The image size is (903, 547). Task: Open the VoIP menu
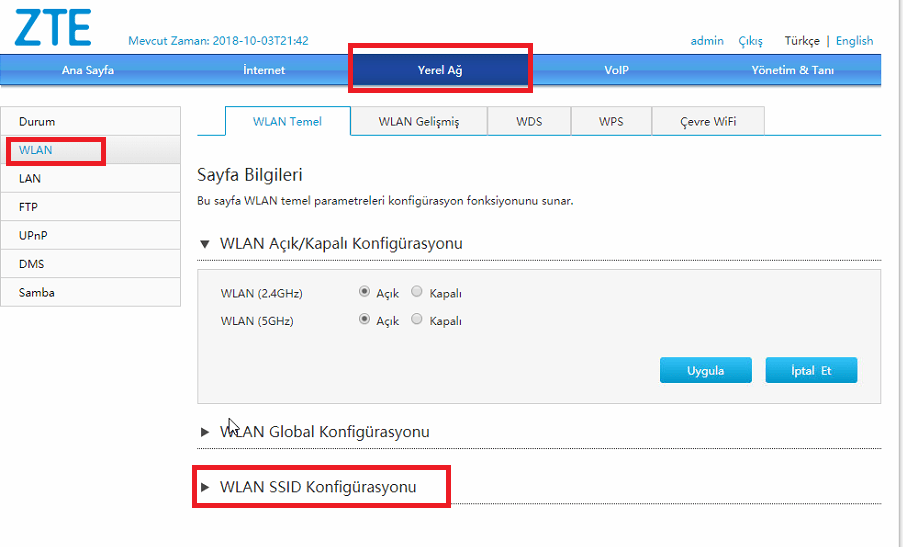[x=616, y=70]
